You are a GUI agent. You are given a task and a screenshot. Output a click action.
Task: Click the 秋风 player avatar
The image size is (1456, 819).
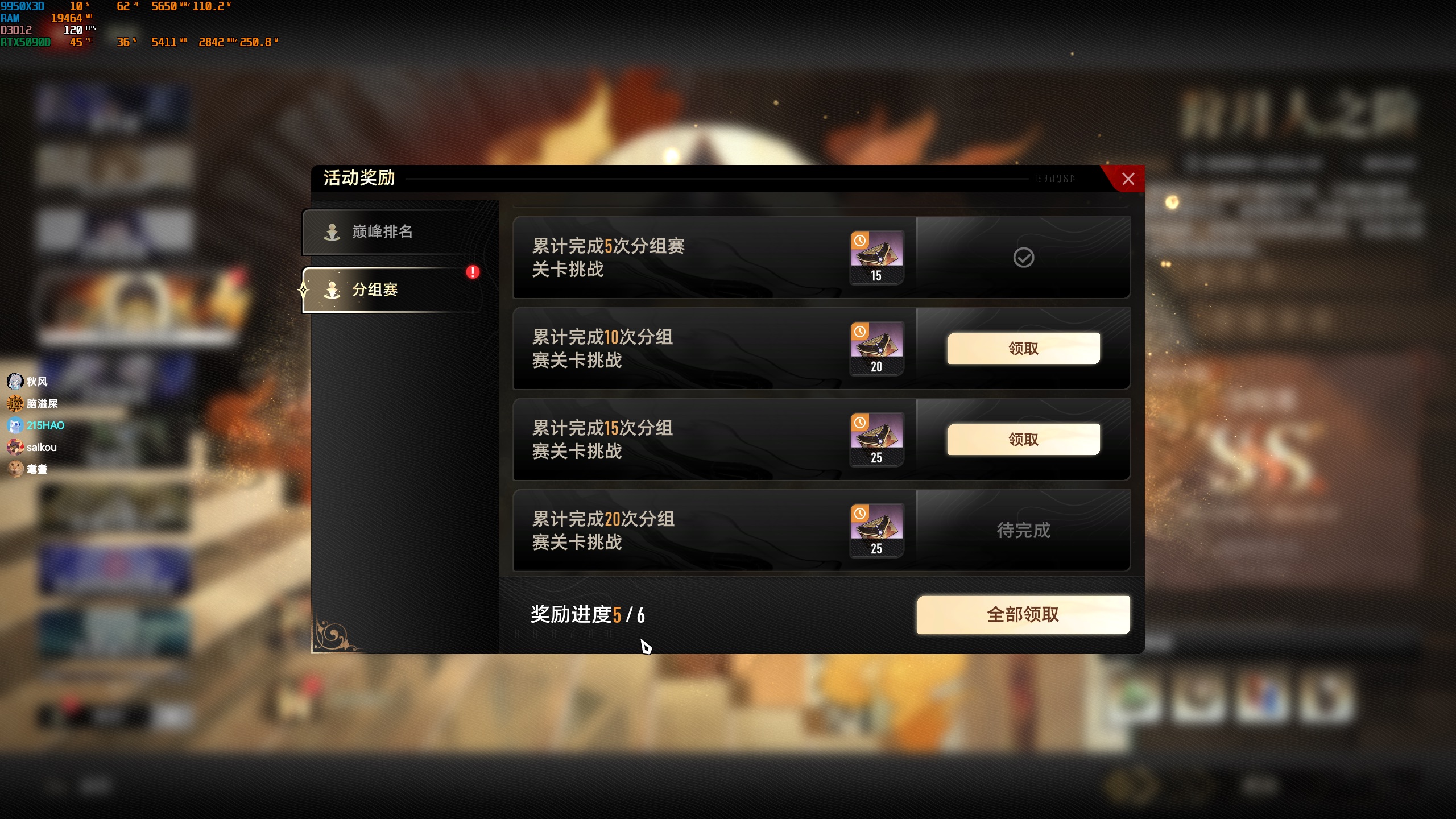coord(15,381)
